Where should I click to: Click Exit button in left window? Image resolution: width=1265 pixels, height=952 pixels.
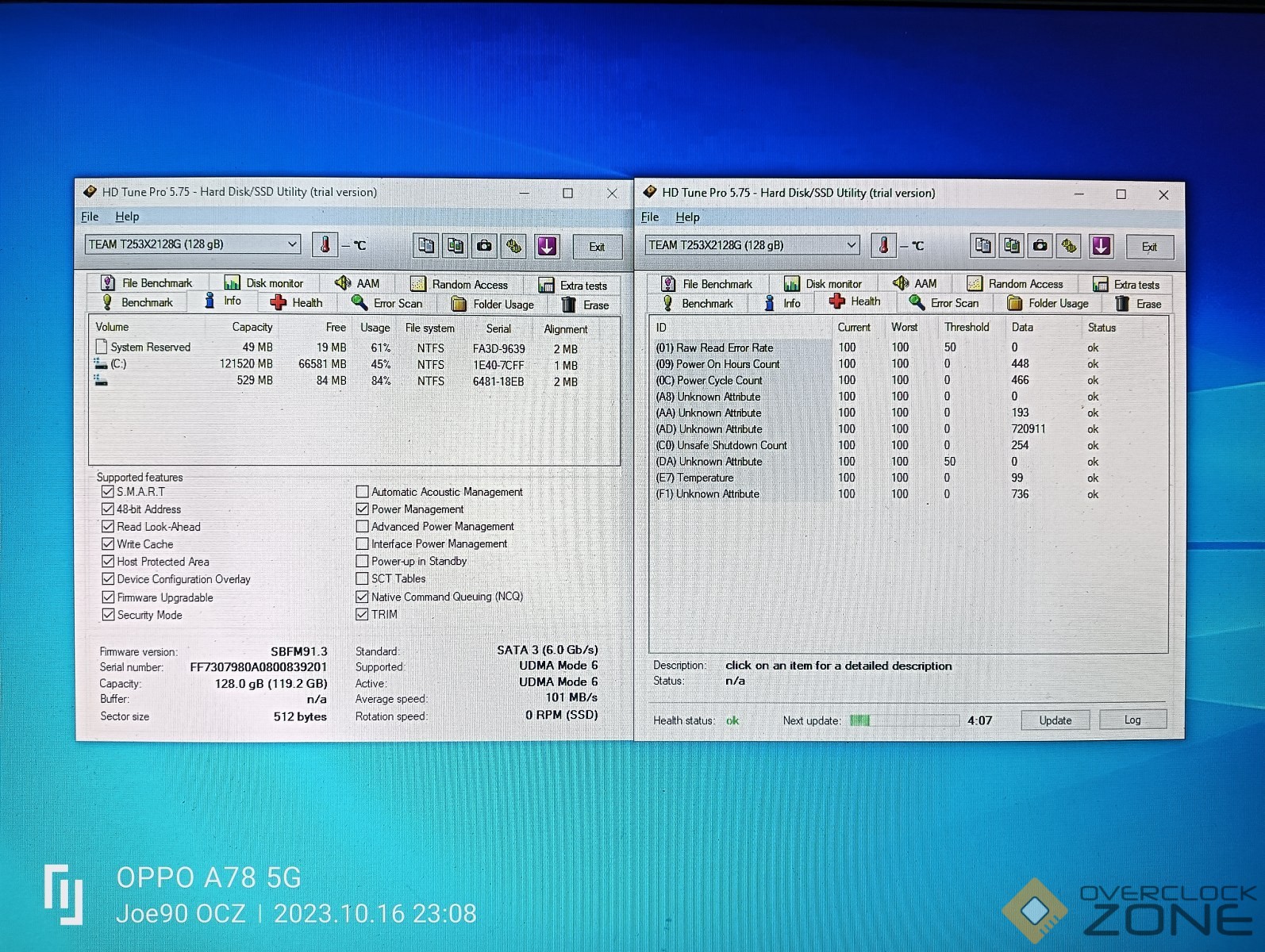(x=597, y=247)
